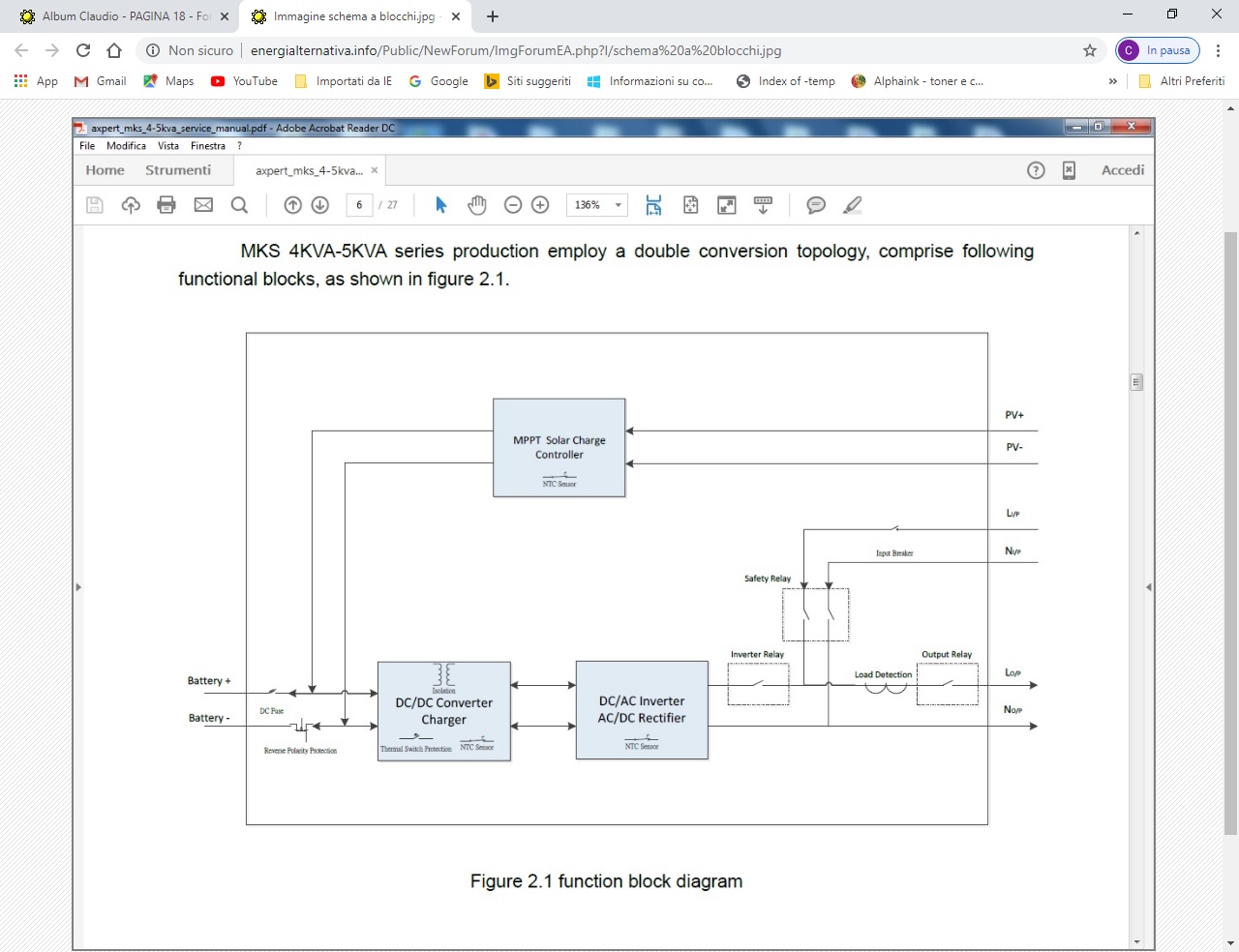Click the printer icon in Acrobat toolbar
This screenshot has height=952, width=1239.
(x=166, y=205)
